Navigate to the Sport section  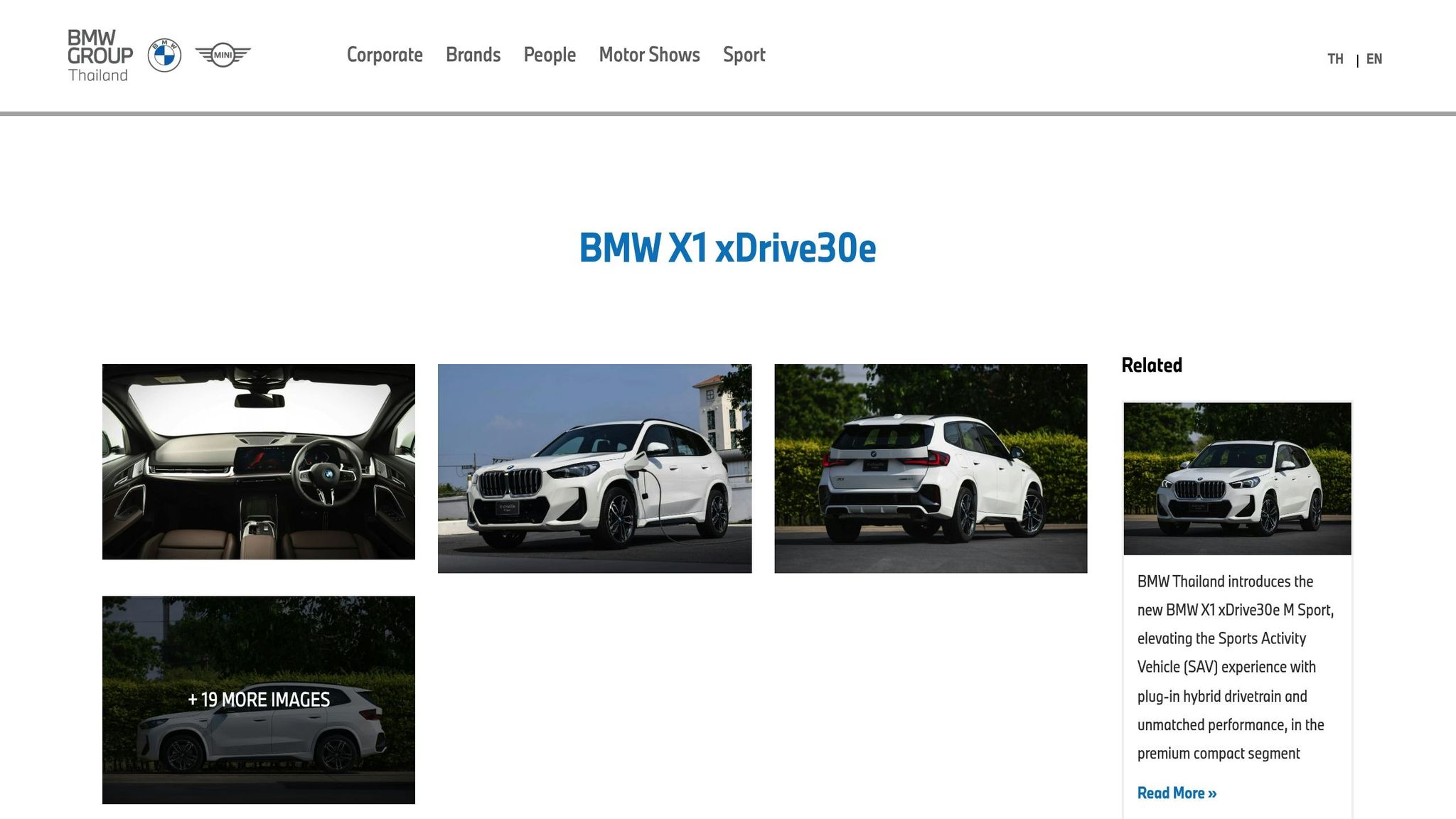tap(744, 55)
